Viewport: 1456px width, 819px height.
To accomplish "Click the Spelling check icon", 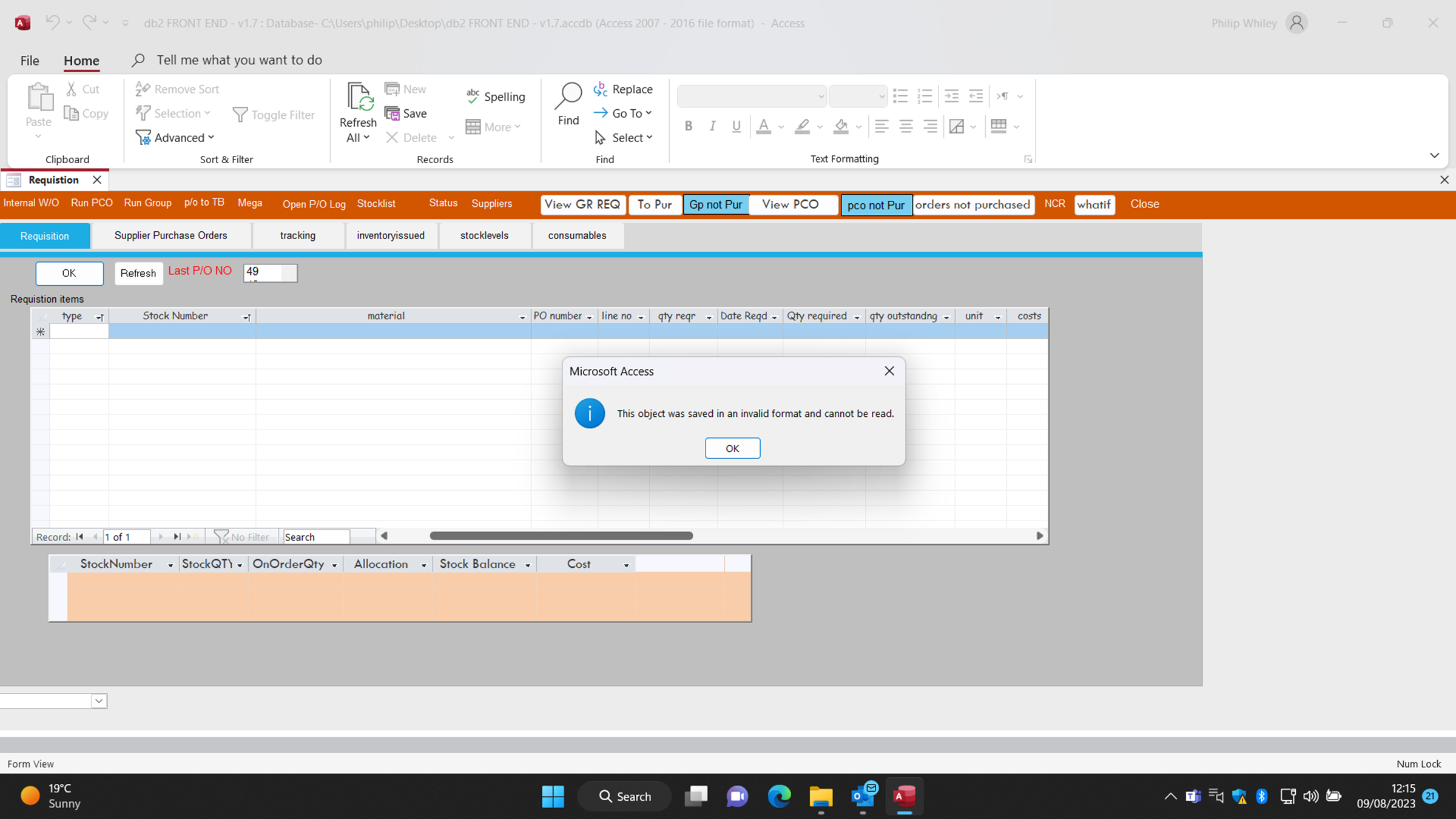I will pyautogui.click(x=473, y=96).
